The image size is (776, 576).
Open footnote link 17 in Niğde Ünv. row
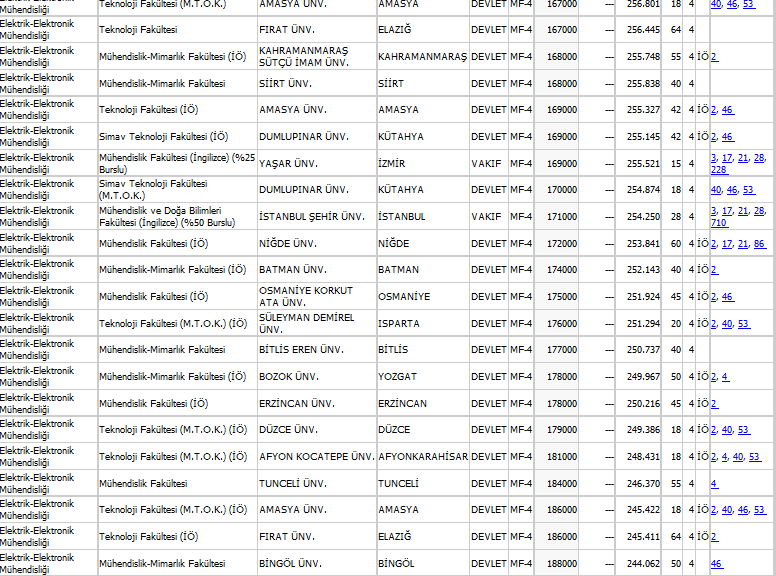[727, 243]
